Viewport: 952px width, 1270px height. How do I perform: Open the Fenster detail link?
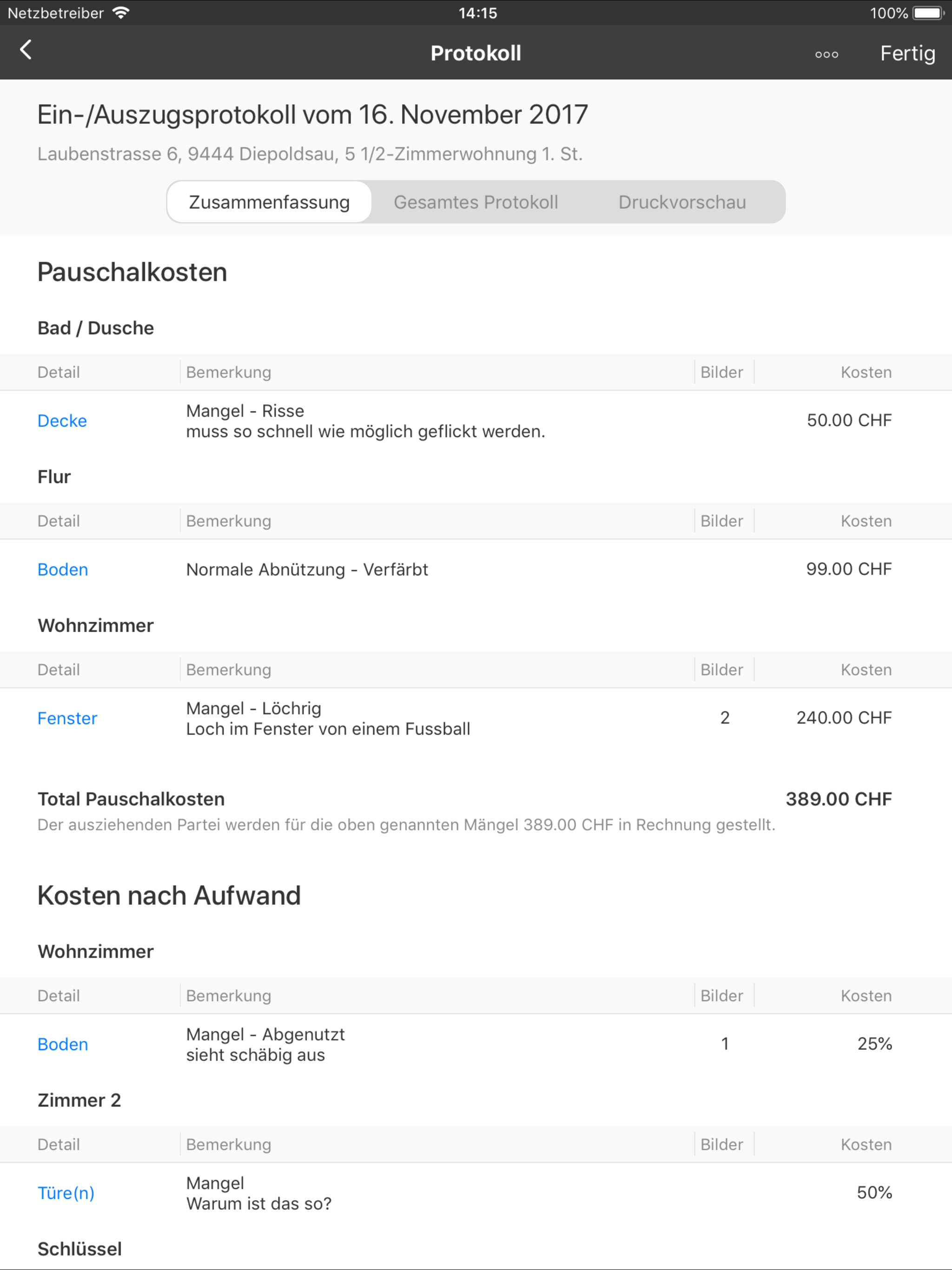(67, 718)
